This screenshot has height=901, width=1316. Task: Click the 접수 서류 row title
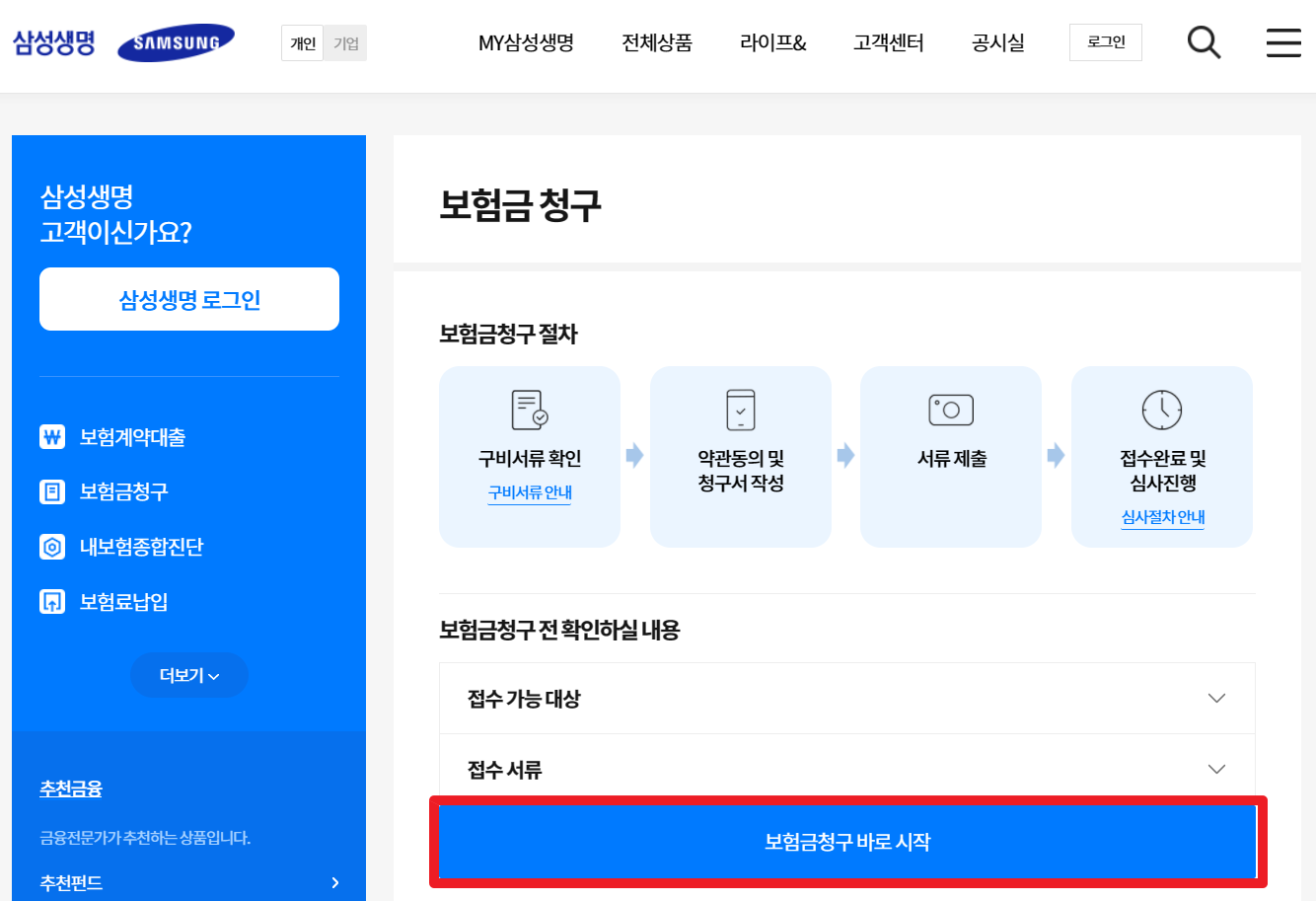504,769
